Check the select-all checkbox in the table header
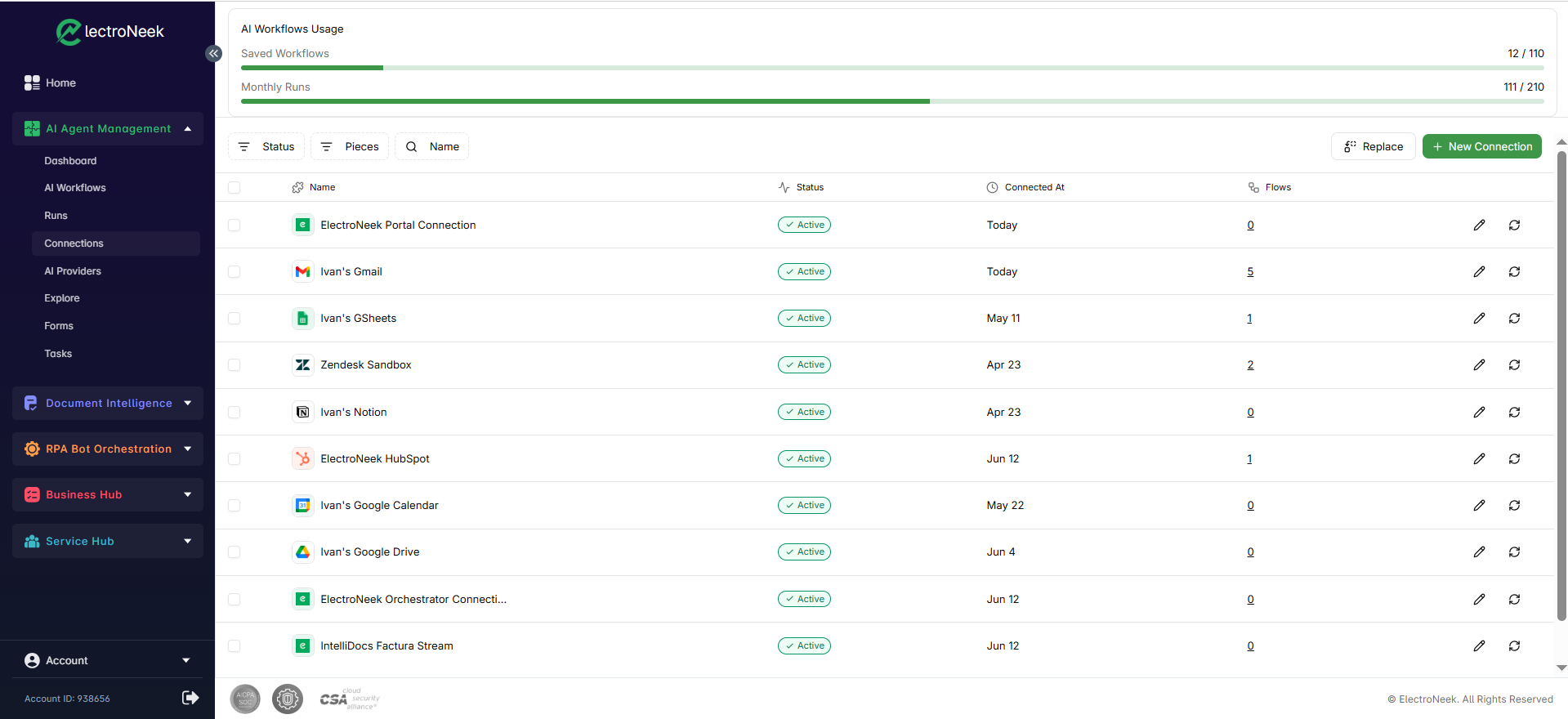1568x719 pixels. tap(235, 187)
